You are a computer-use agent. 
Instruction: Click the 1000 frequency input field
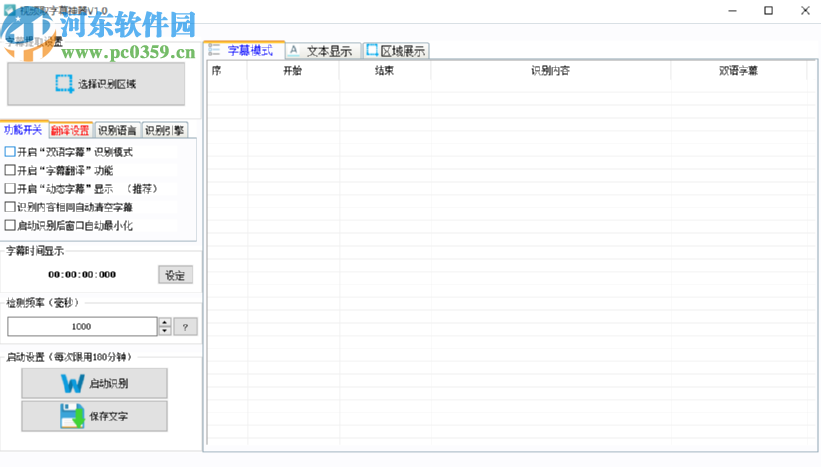(82, 326)
